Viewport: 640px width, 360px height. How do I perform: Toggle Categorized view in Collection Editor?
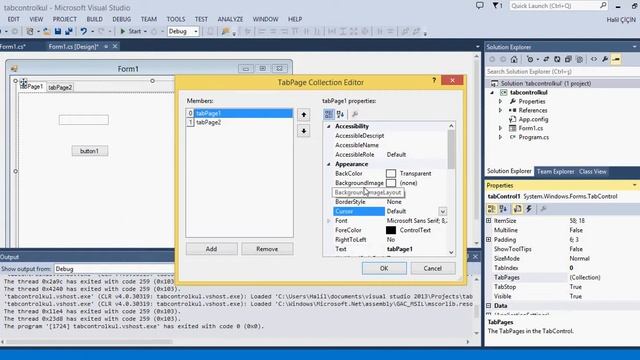pyautogui.click(x=329, y=114)
